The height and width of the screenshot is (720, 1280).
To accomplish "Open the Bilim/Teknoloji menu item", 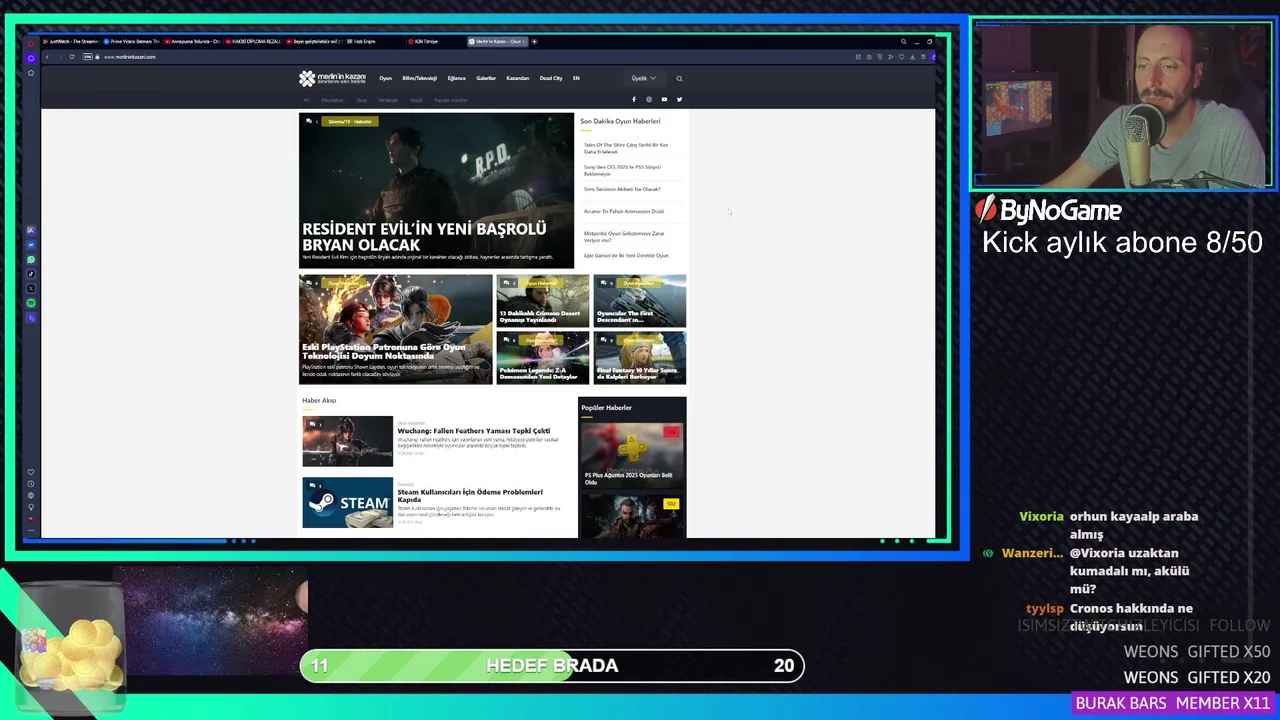I will (x=419, y=78).
